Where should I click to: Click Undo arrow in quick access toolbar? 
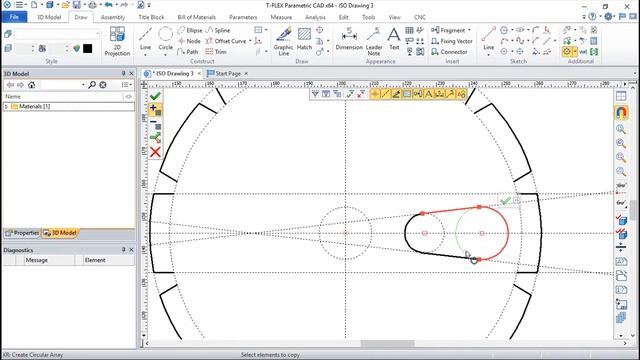(108, 5)
